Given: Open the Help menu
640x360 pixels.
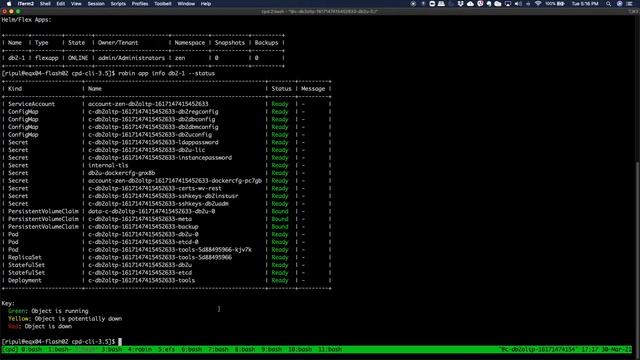Looking at the screenshot, I should [x=206, y=4].
